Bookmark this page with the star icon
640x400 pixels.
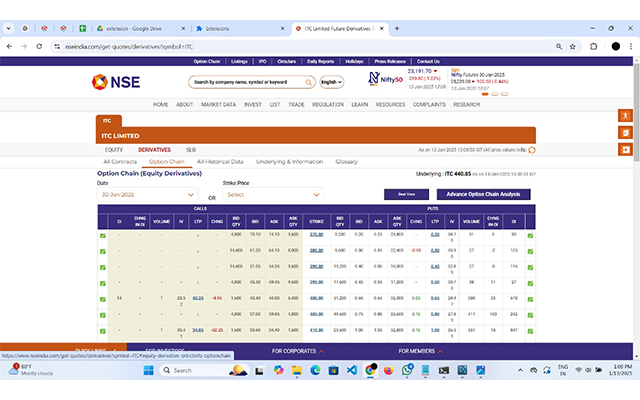(x=573, y=47)
